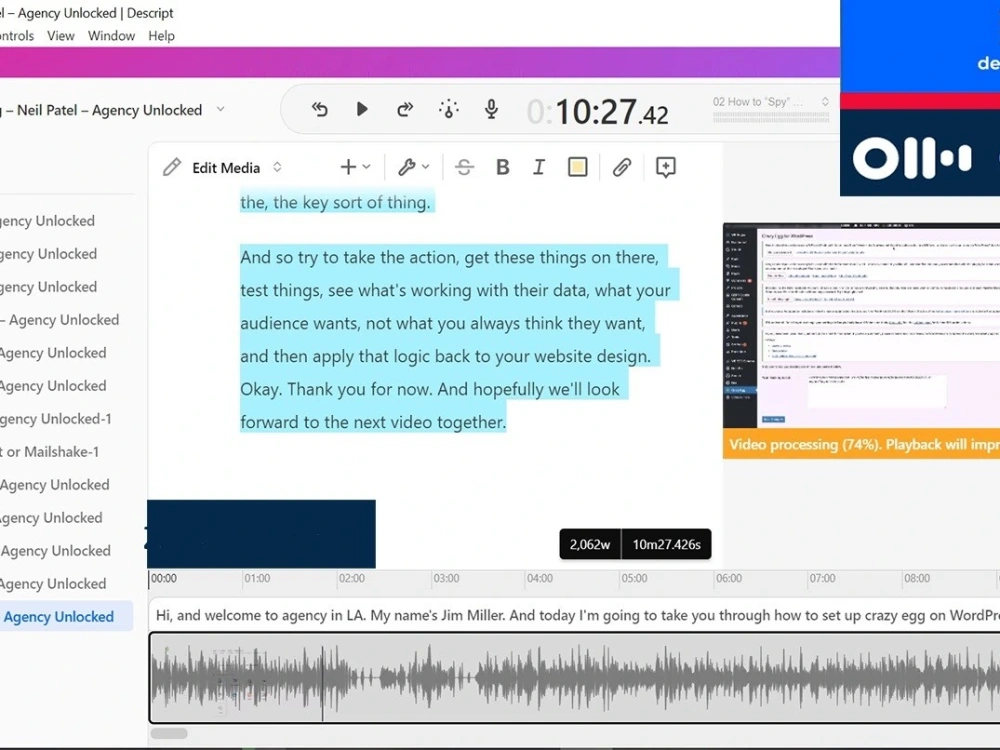1000x750 pixels.
Task: Click the horizontal timeline scrollbar thumb
Action: 169,733
